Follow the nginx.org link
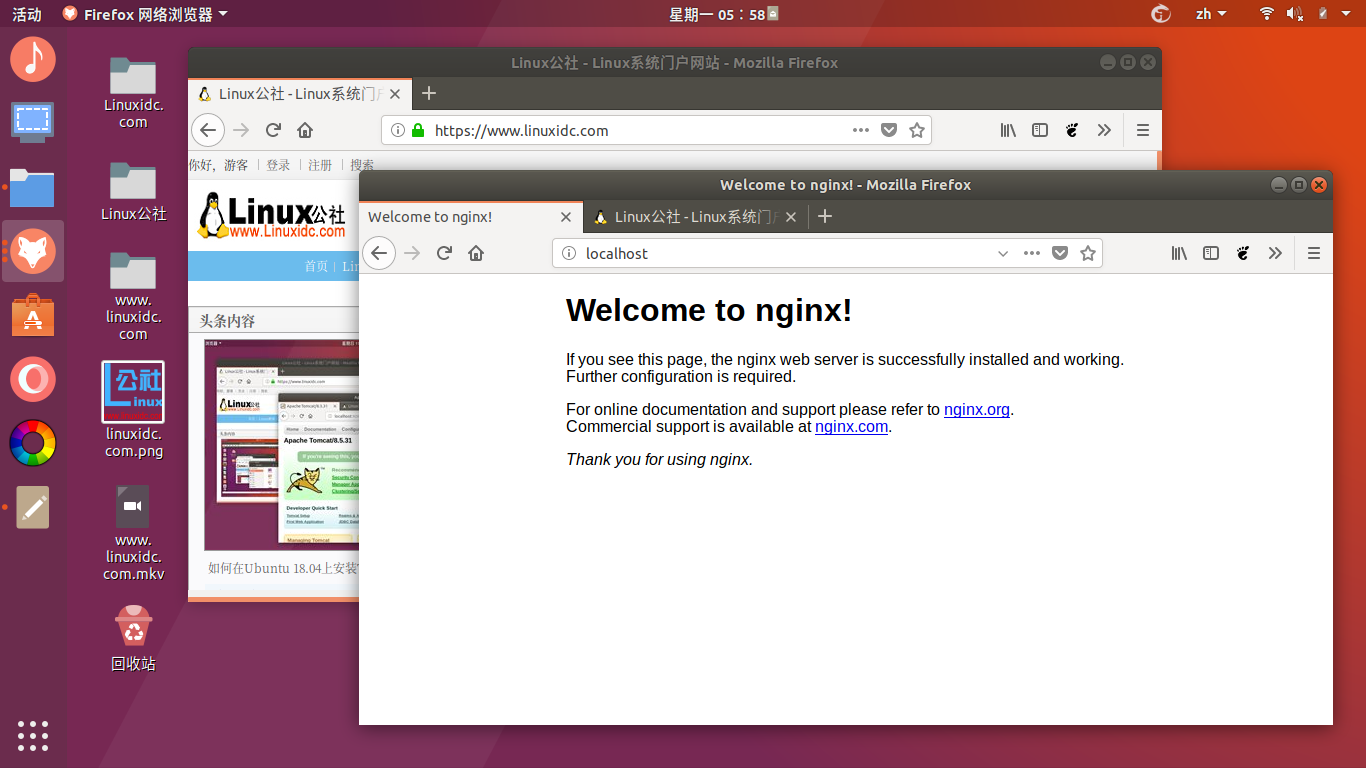The width and height of the screenshot is (1366, 768). 976,409
